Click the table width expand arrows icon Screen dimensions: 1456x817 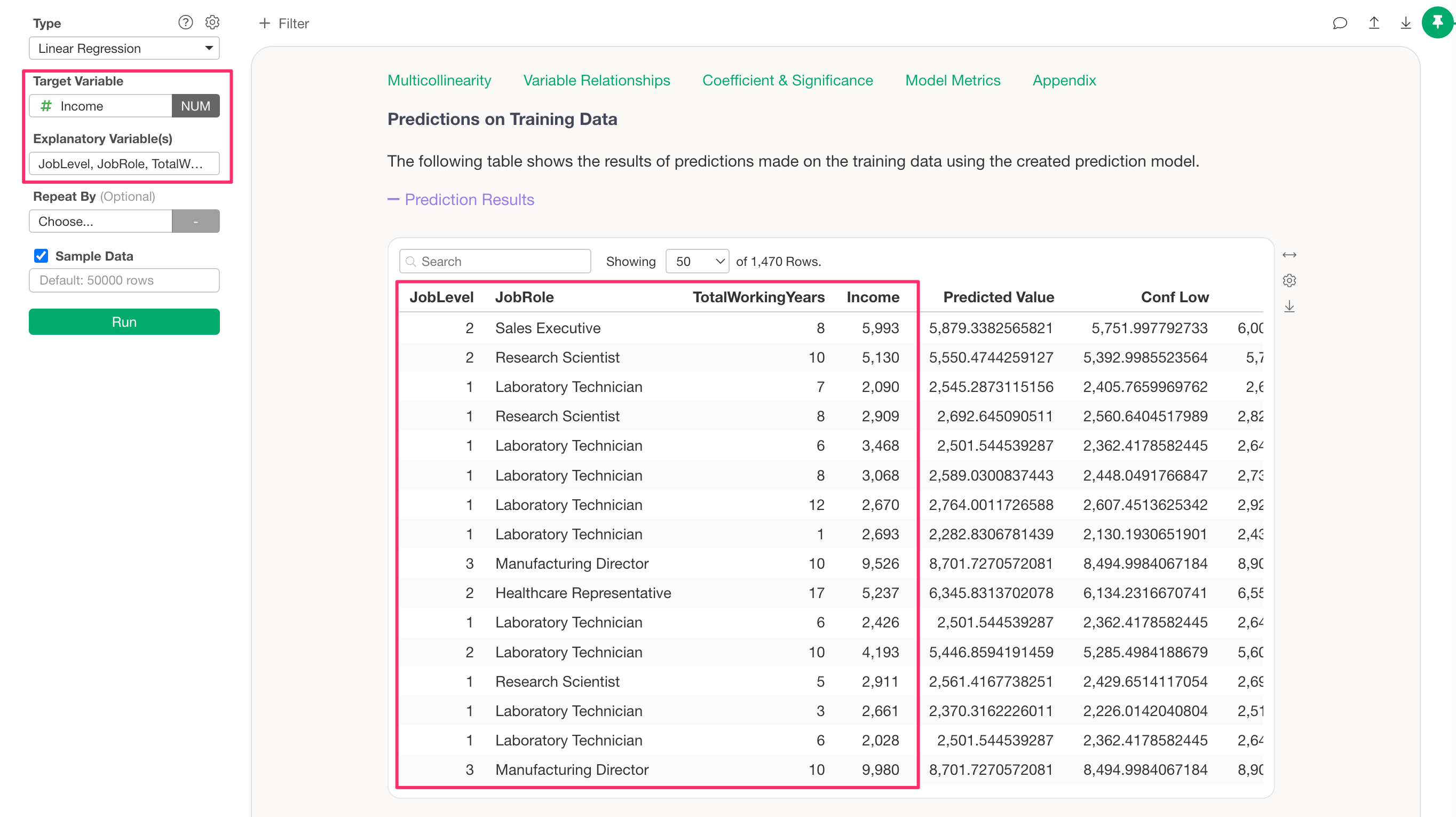[1289, 255]
